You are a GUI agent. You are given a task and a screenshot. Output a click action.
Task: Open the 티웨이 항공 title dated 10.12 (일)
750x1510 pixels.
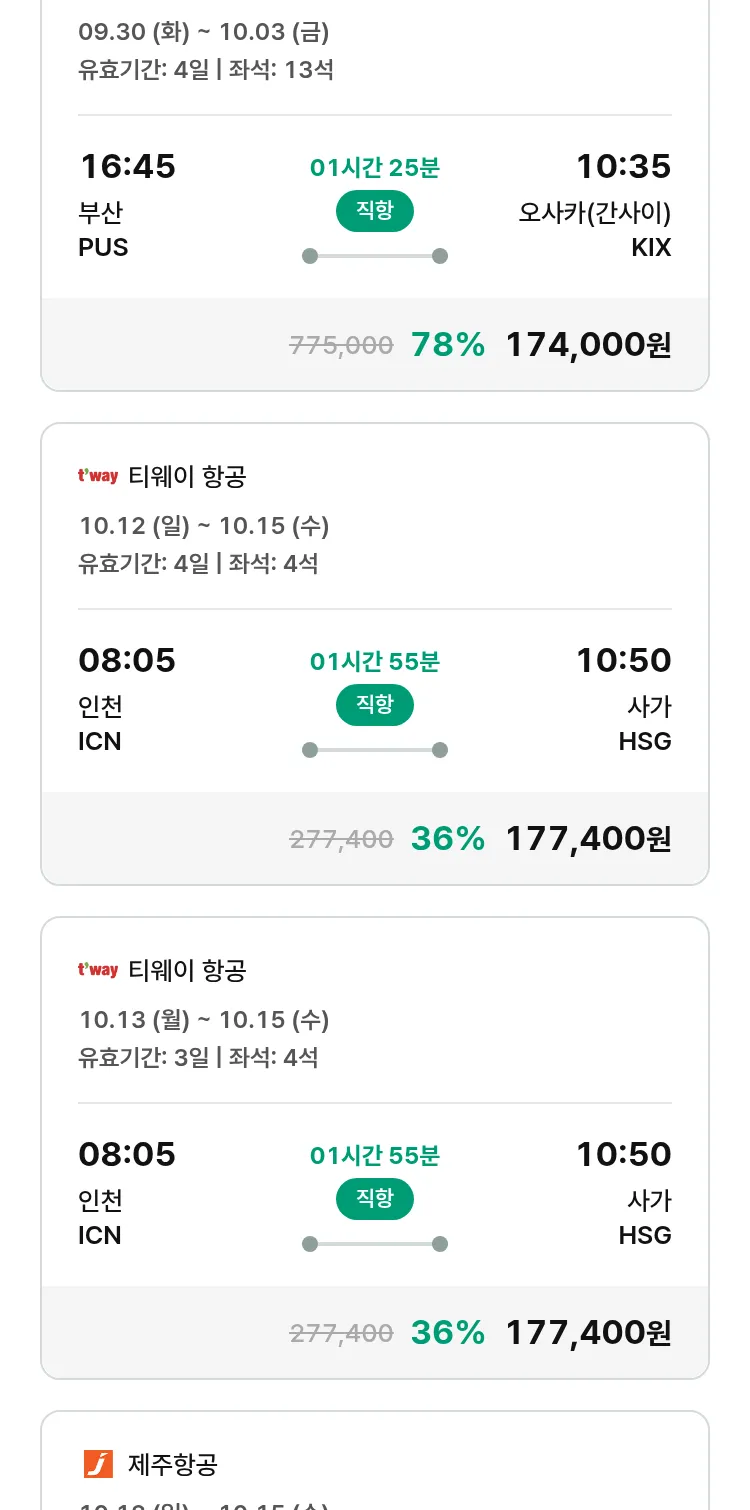187,477
